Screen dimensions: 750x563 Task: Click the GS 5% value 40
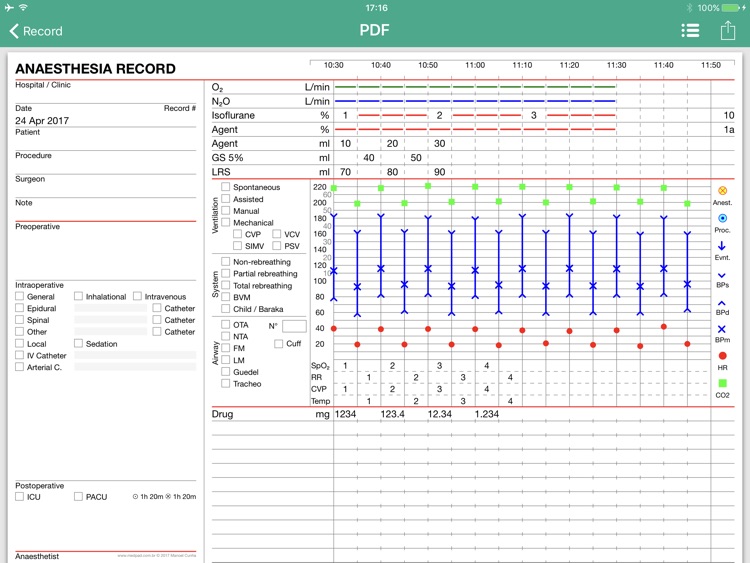click(369, 158)
